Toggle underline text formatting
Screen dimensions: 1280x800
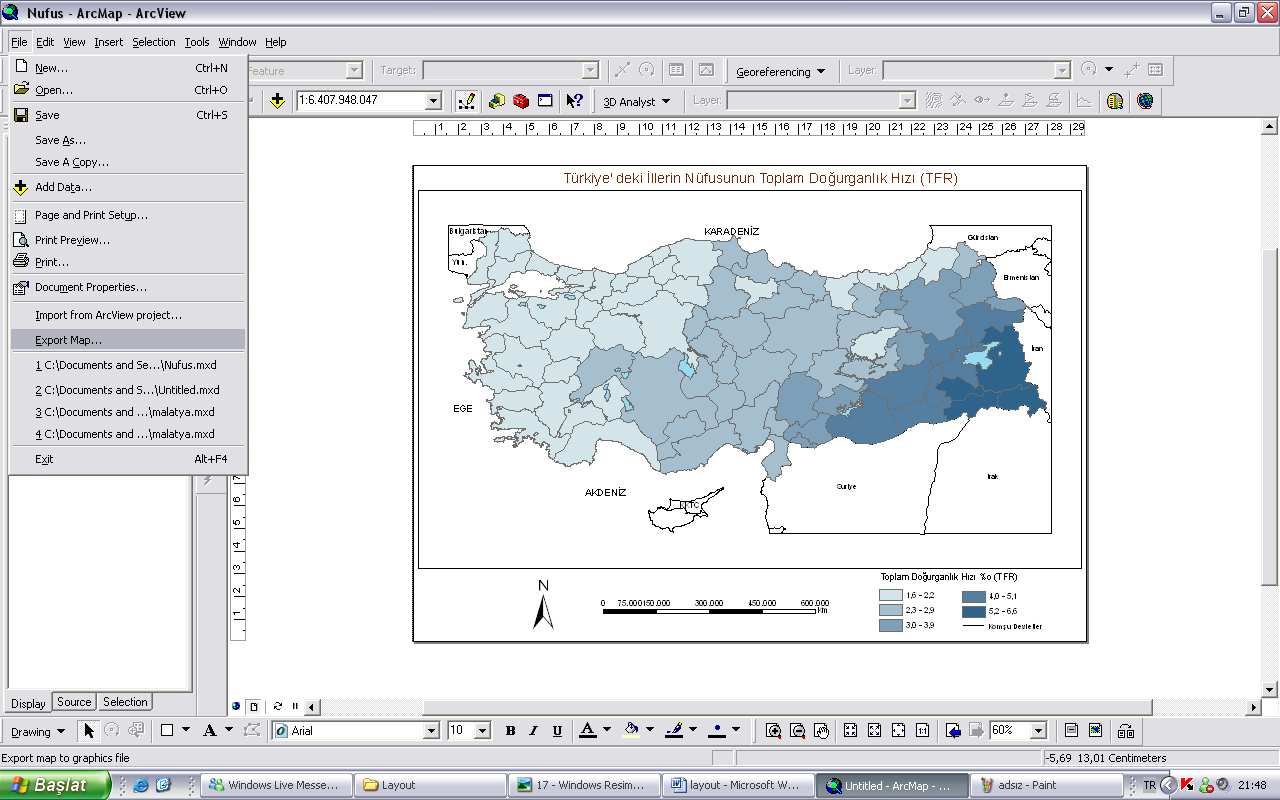[x=557, y=731]
